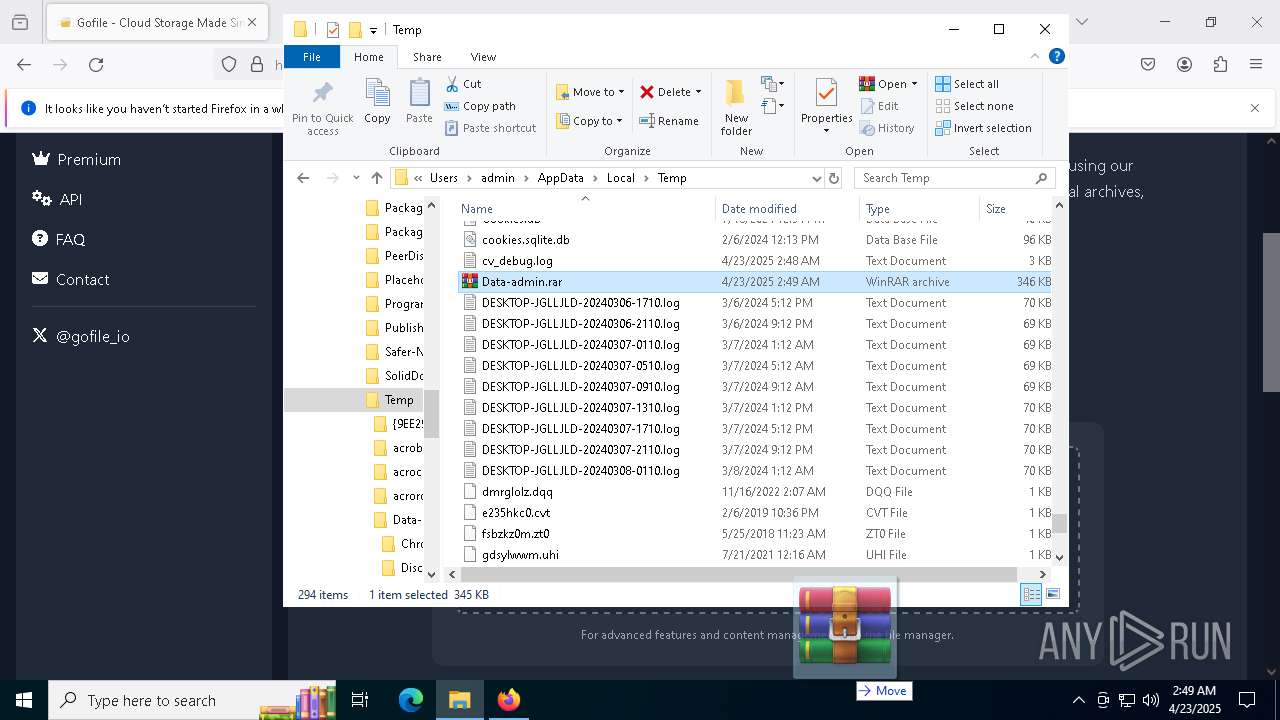The image size is (1280, 720).
Task: Expand the Open dropdown arrow in ribbon
Action: point(914,84)
